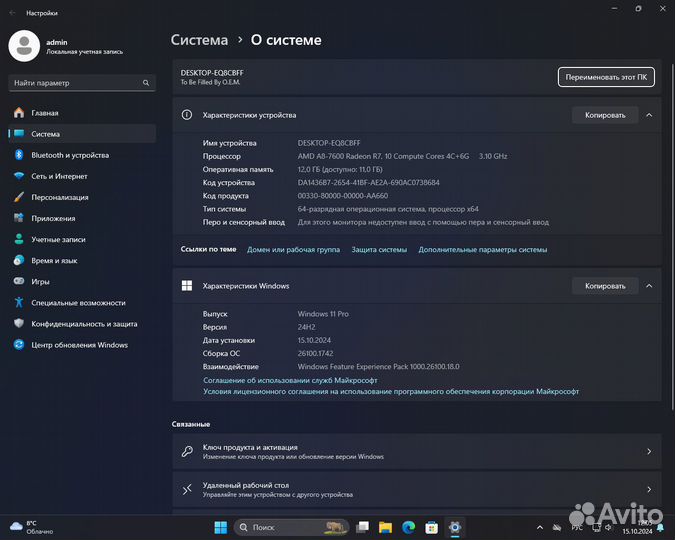Click the Windows logo near Характеристики Windows
Viewport: 675px width, 540px height.
point(187,286)
